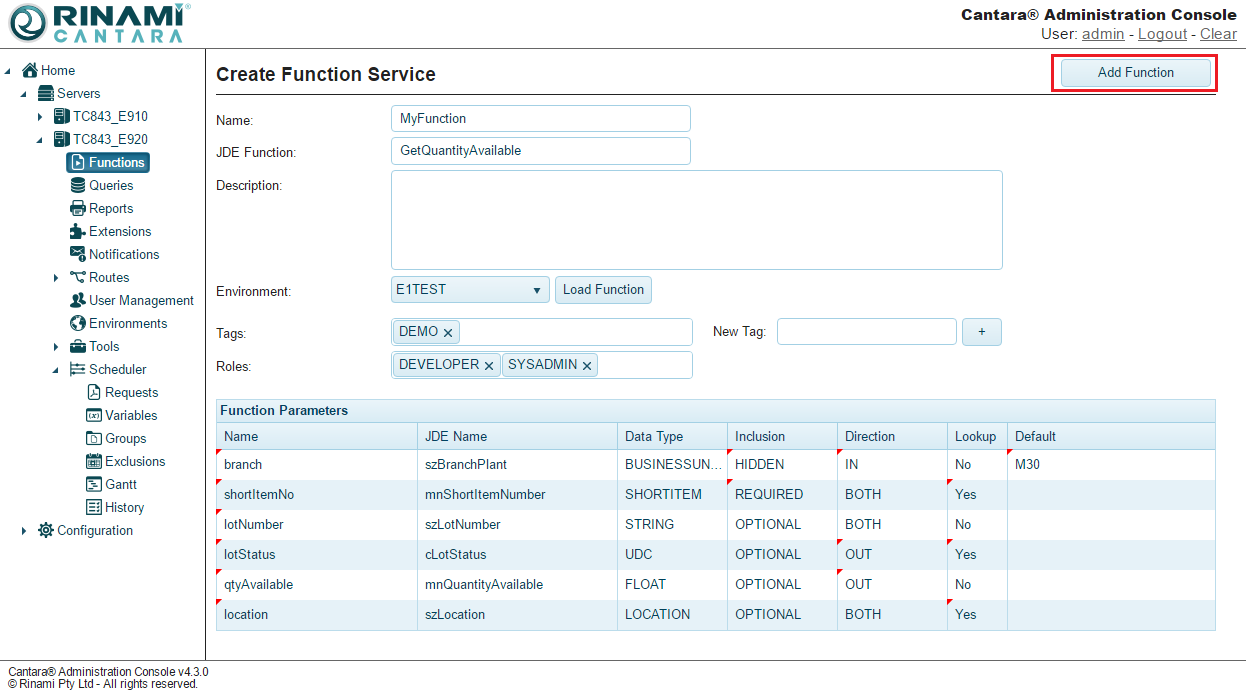Screen dimensions: 1246x697
Task: Select the Extensions puzzle icon
Action: (x=78, y=231)
